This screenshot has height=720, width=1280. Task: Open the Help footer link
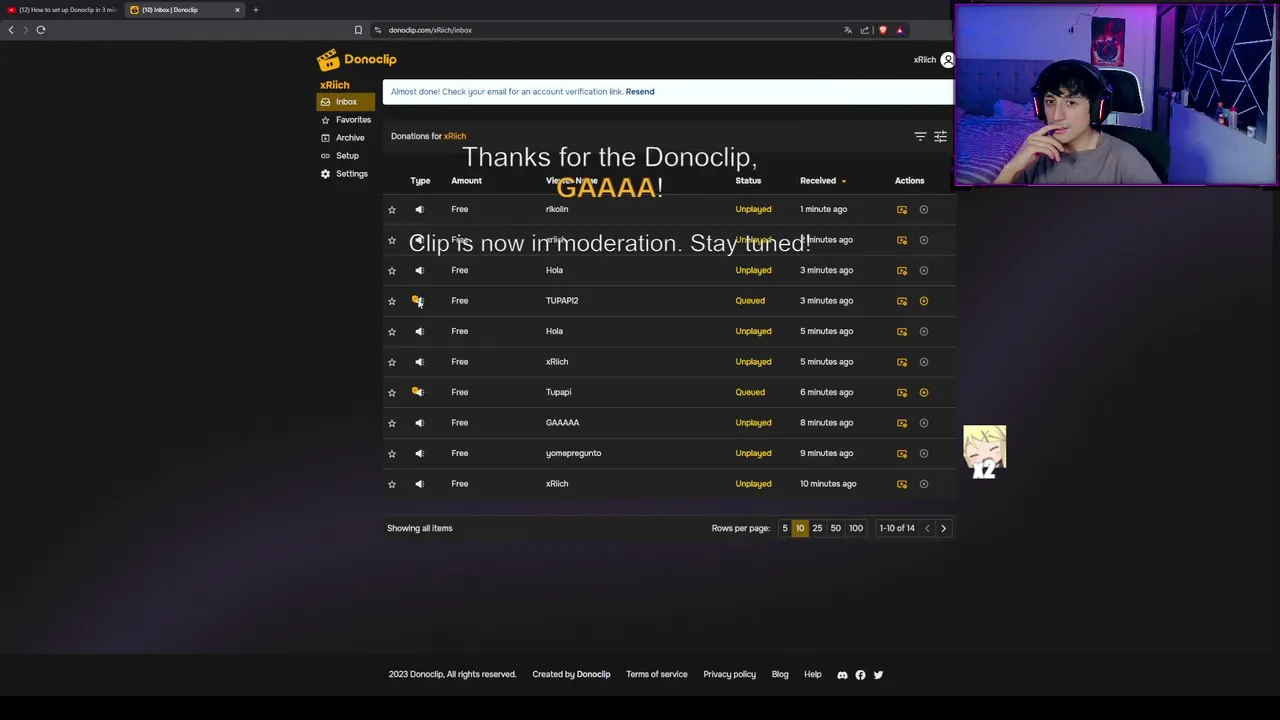point(813,675)
